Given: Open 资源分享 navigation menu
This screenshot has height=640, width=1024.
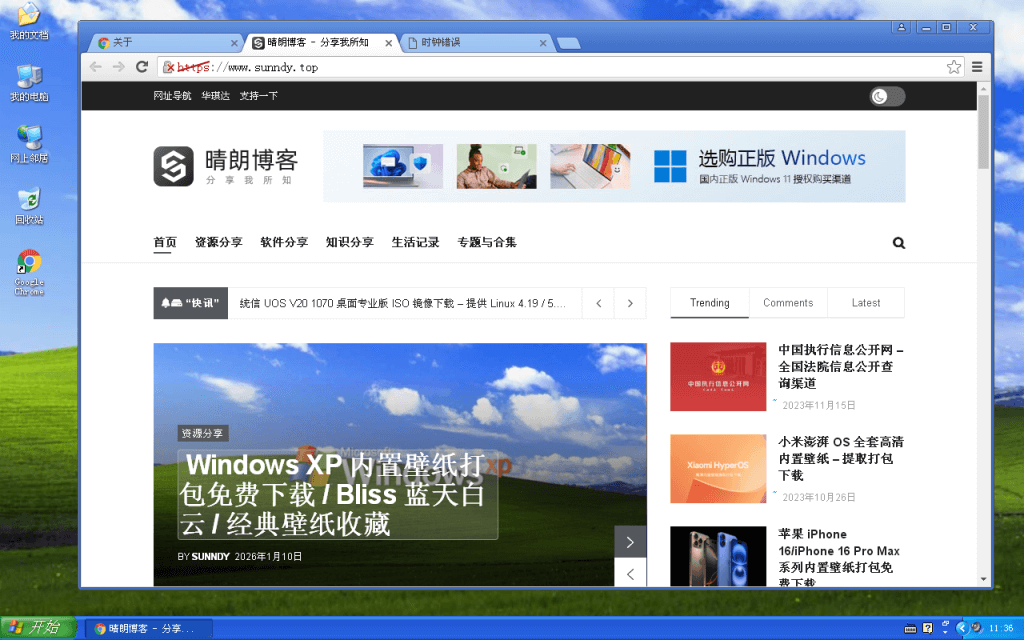Looking at the screenshot, I should coord(218,242).
